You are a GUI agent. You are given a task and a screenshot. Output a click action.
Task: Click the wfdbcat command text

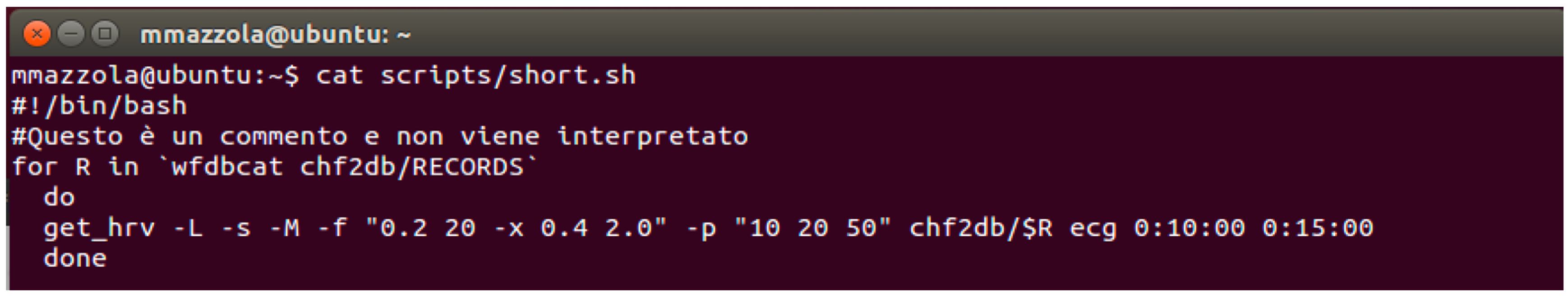pyautogui.click(x=226, y=167)
